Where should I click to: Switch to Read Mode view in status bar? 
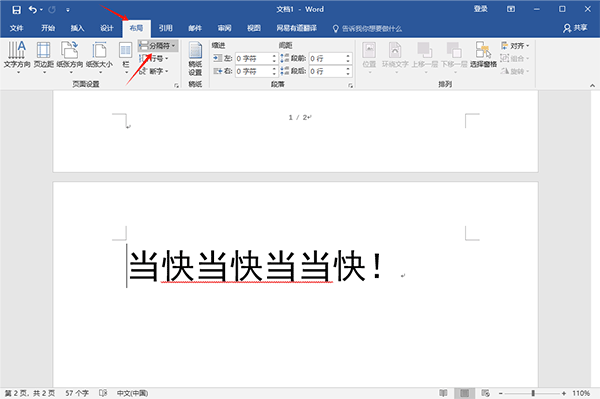point(443,393)
